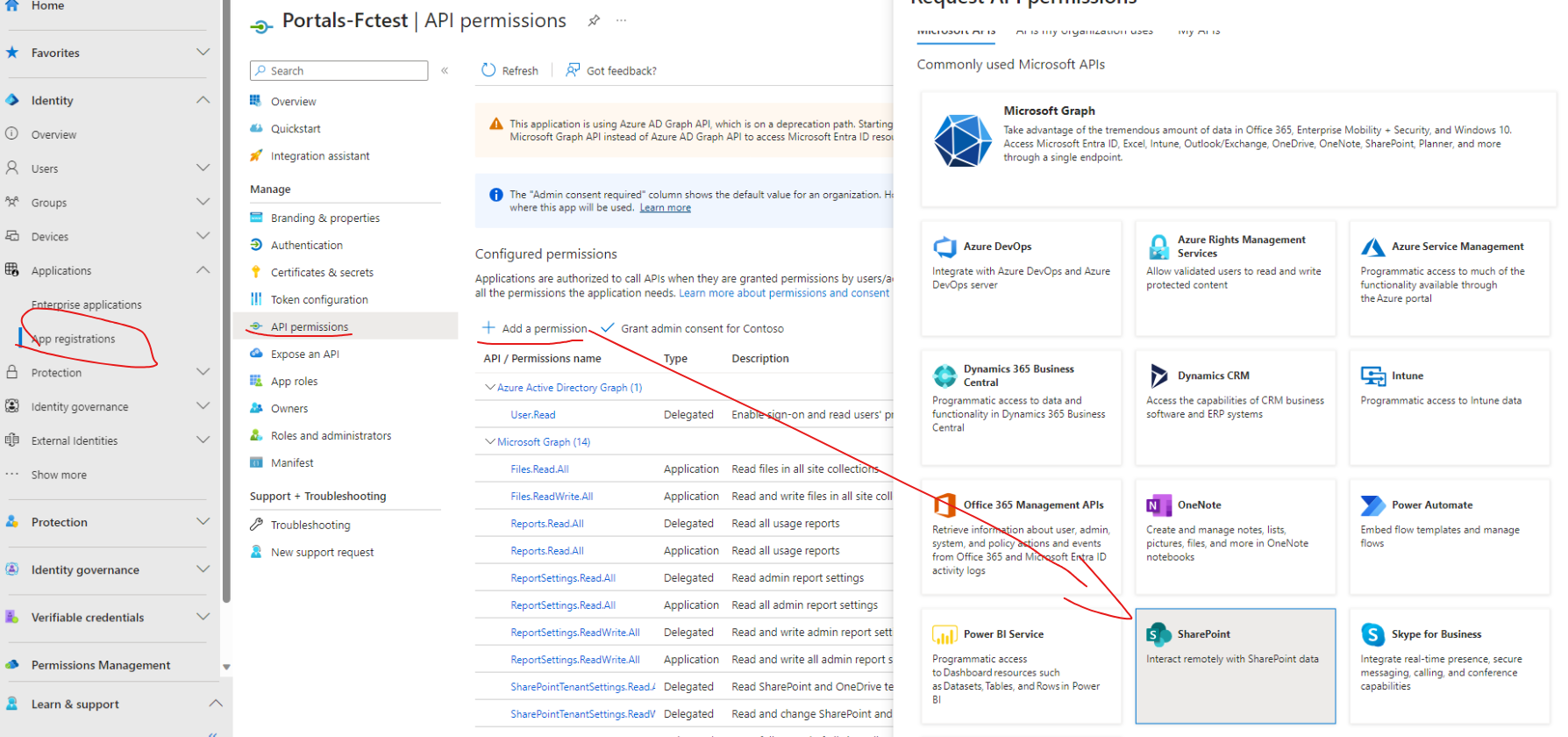Screen dimensions: 1568x737
Task: Collapse the Applications menu chevron
Action: point(203,270)
